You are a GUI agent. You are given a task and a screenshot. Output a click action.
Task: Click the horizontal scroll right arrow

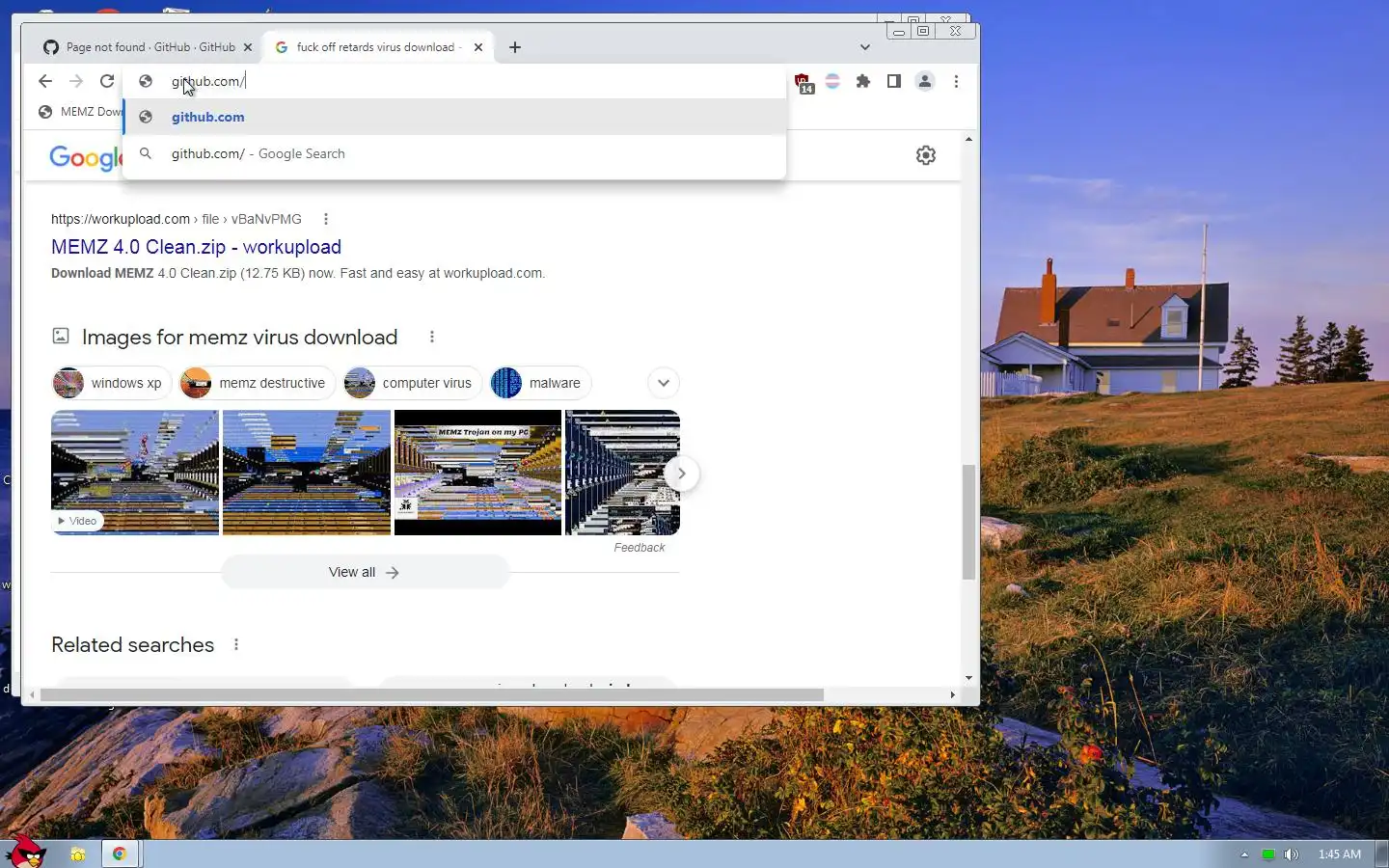953,694
